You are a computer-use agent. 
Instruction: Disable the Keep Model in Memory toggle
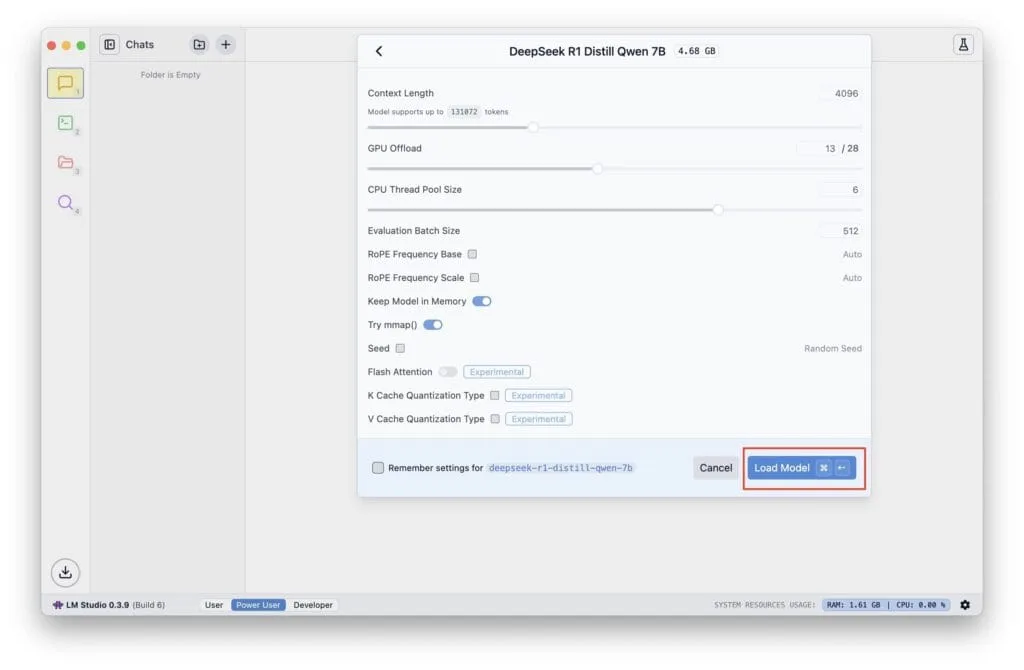481,301
